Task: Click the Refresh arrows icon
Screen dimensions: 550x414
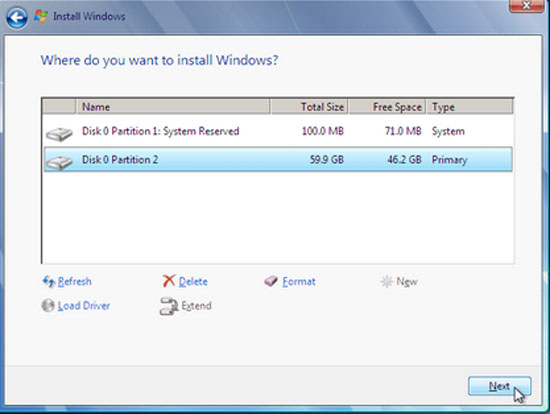Action: click(x=48, y=281)
